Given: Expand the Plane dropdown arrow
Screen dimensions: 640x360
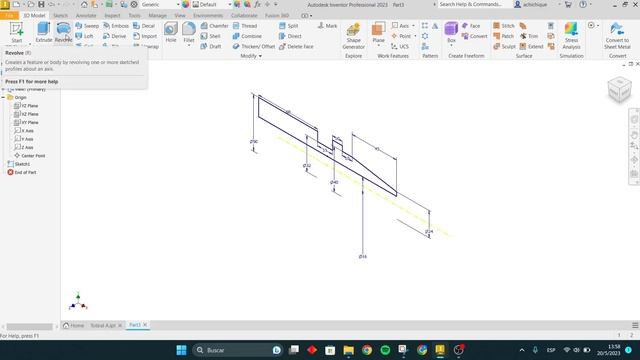Looking at the screenshot, I should [378, 45].
